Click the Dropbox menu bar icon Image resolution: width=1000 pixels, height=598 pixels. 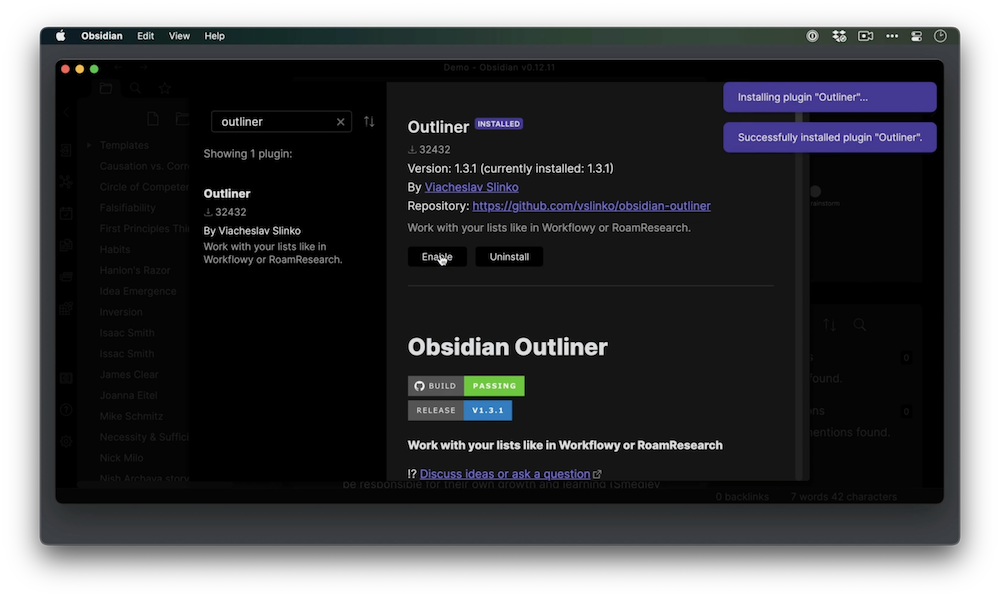[839, 36]
